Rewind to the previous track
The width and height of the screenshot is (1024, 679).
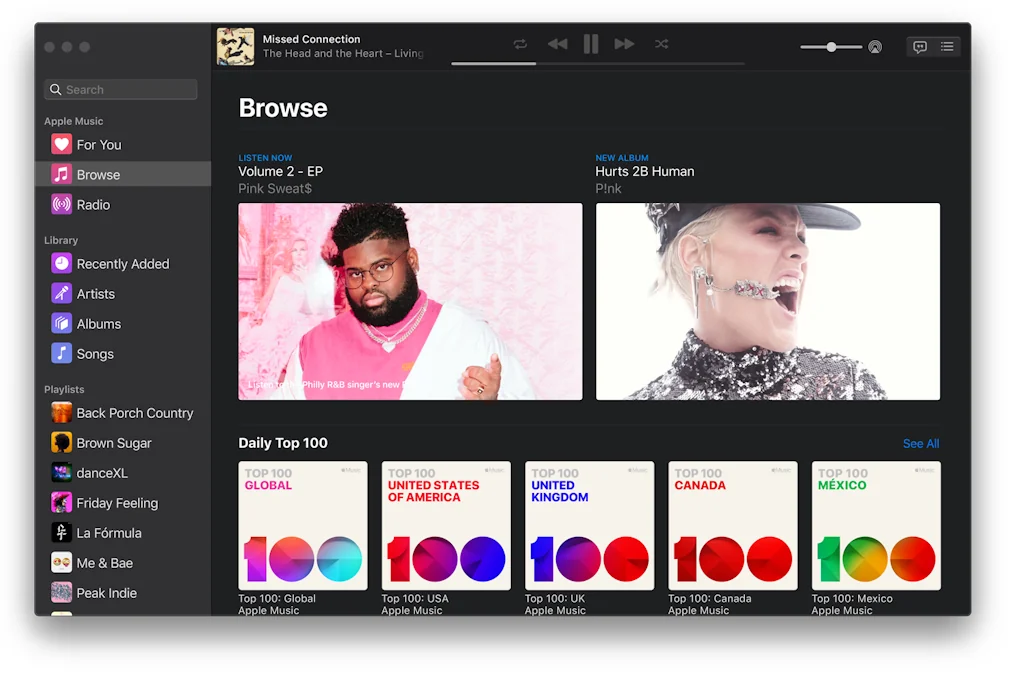pos(557,44)
